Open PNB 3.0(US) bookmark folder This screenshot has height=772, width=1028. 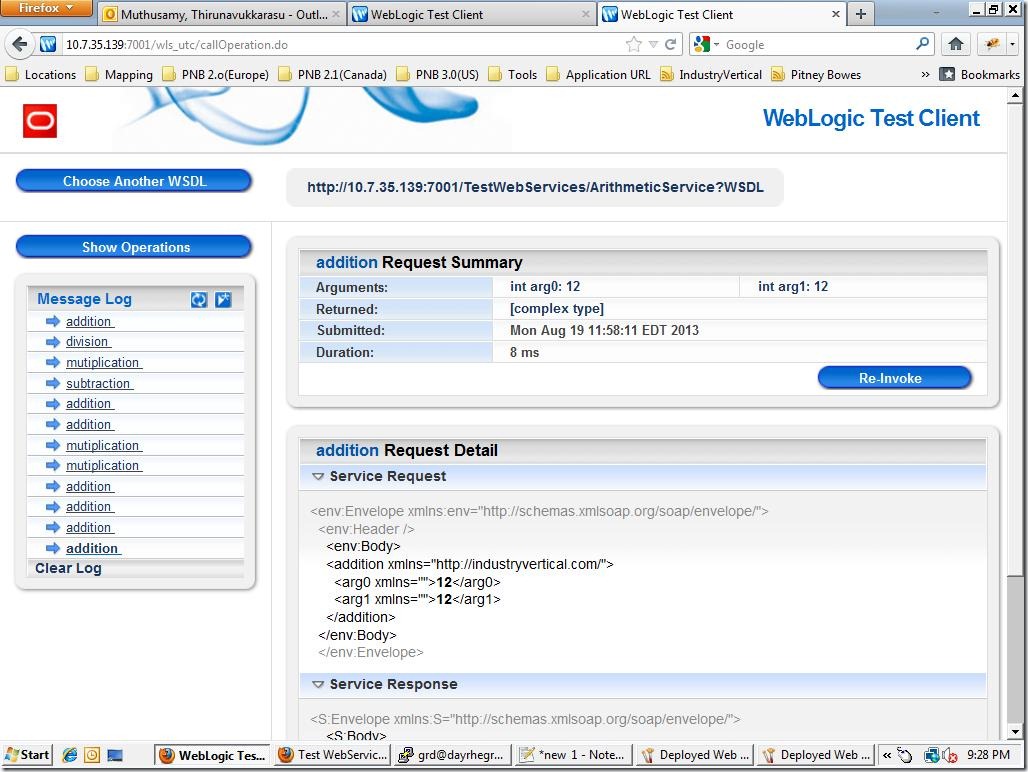pos(438,75)
